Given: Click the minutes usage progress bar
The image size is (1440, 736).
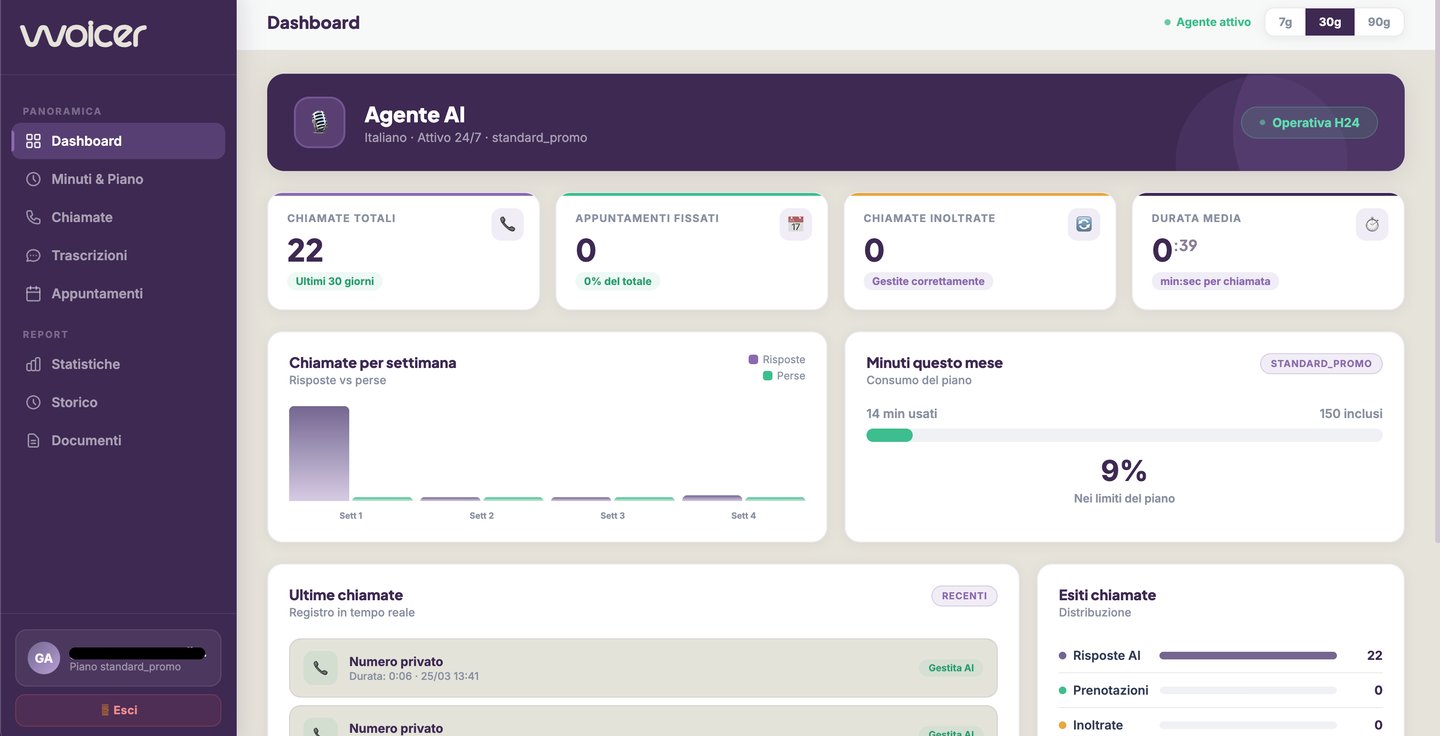Looking at the screenshot, I should coord(1124,435).
